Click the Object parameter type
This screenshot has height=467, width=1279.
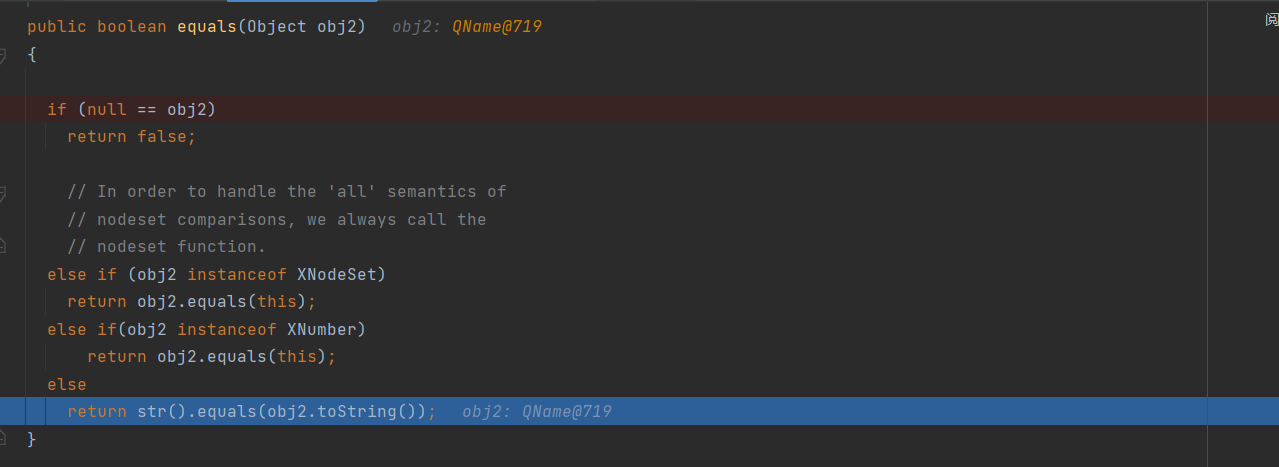(x=276, y=27)
